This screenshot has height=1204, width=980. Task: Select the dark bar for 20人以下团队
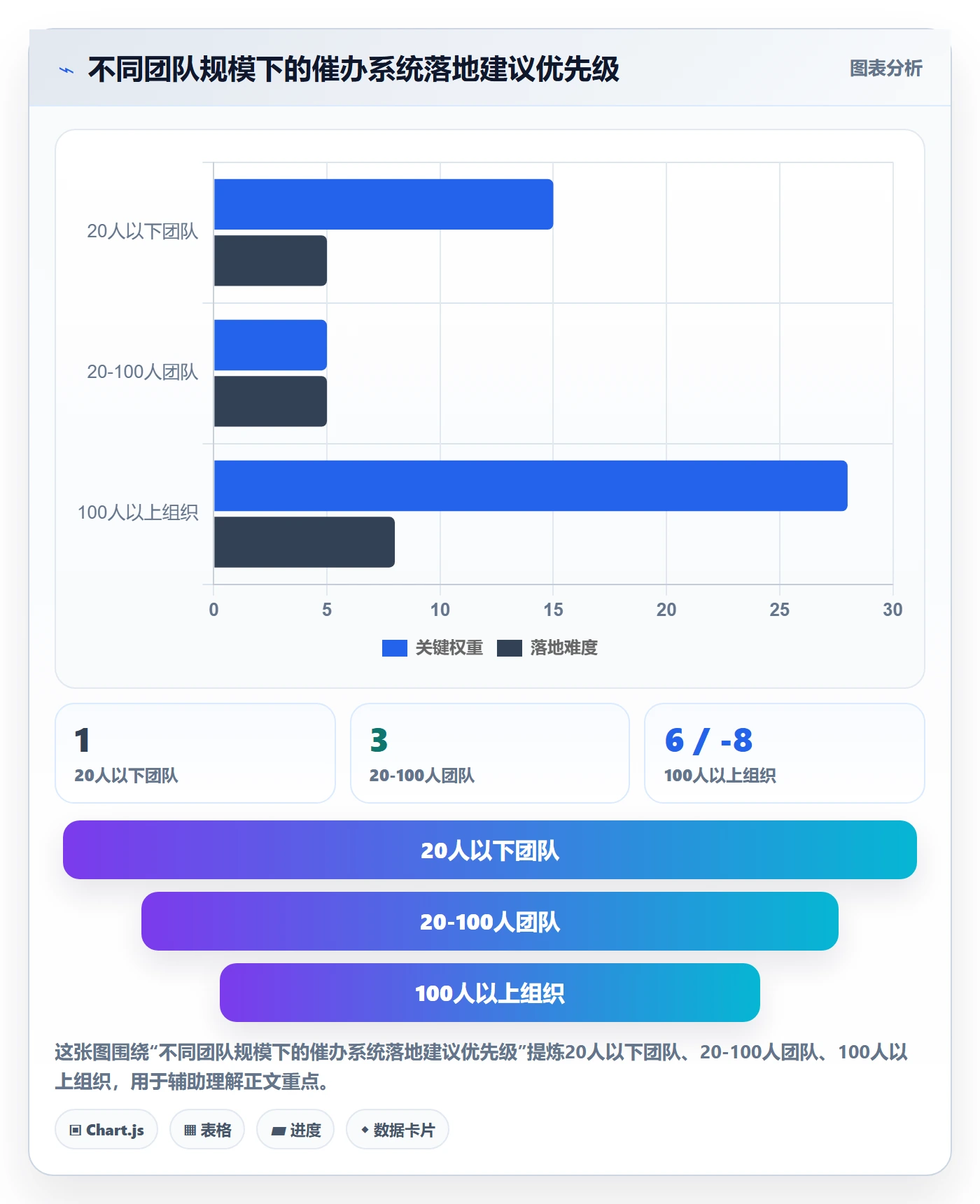click(x=270, y=260)
